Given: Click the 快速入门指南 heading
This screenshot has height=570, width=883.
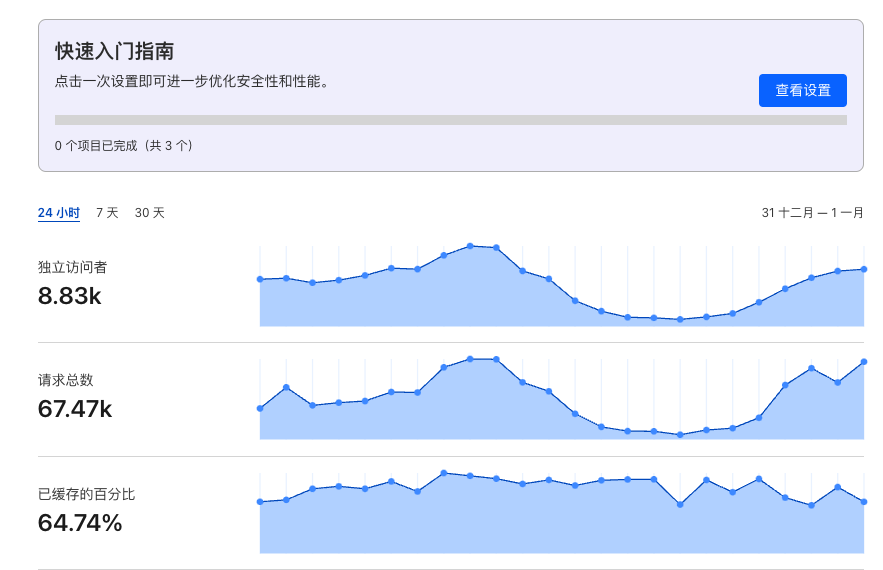Looking at the screenshot, I should (x=114, y=51).
